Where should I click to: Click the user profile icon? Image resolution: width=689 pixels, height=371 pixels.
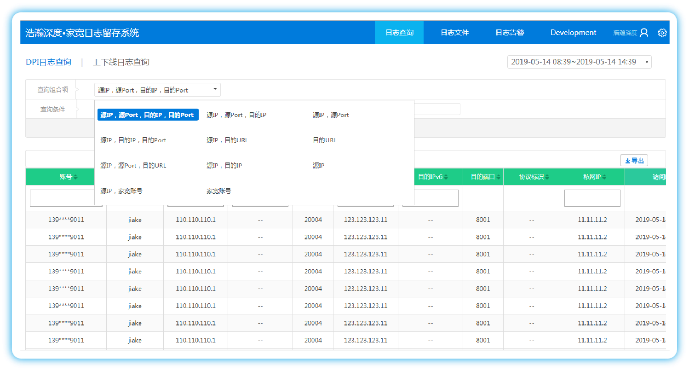coord(644,33)
